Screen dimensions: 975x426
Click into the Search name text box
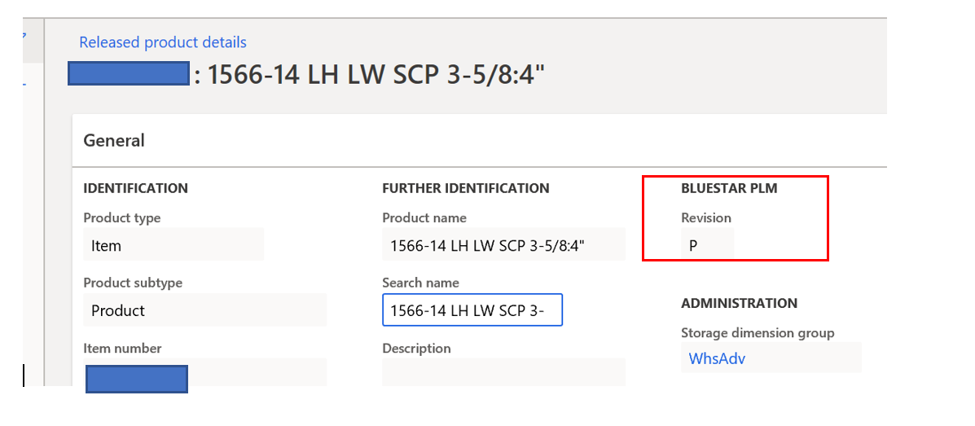point(472,310)
